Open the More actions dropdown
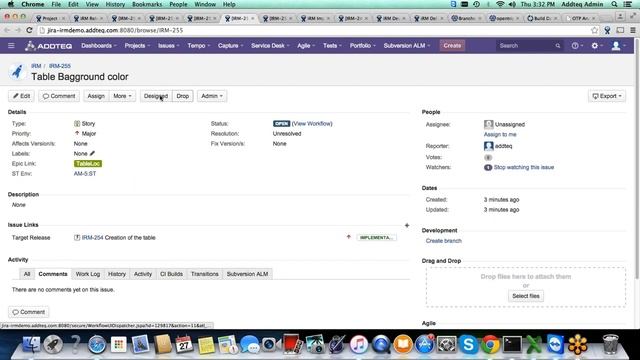The image size is (640, 360). [x=122, y=96]
